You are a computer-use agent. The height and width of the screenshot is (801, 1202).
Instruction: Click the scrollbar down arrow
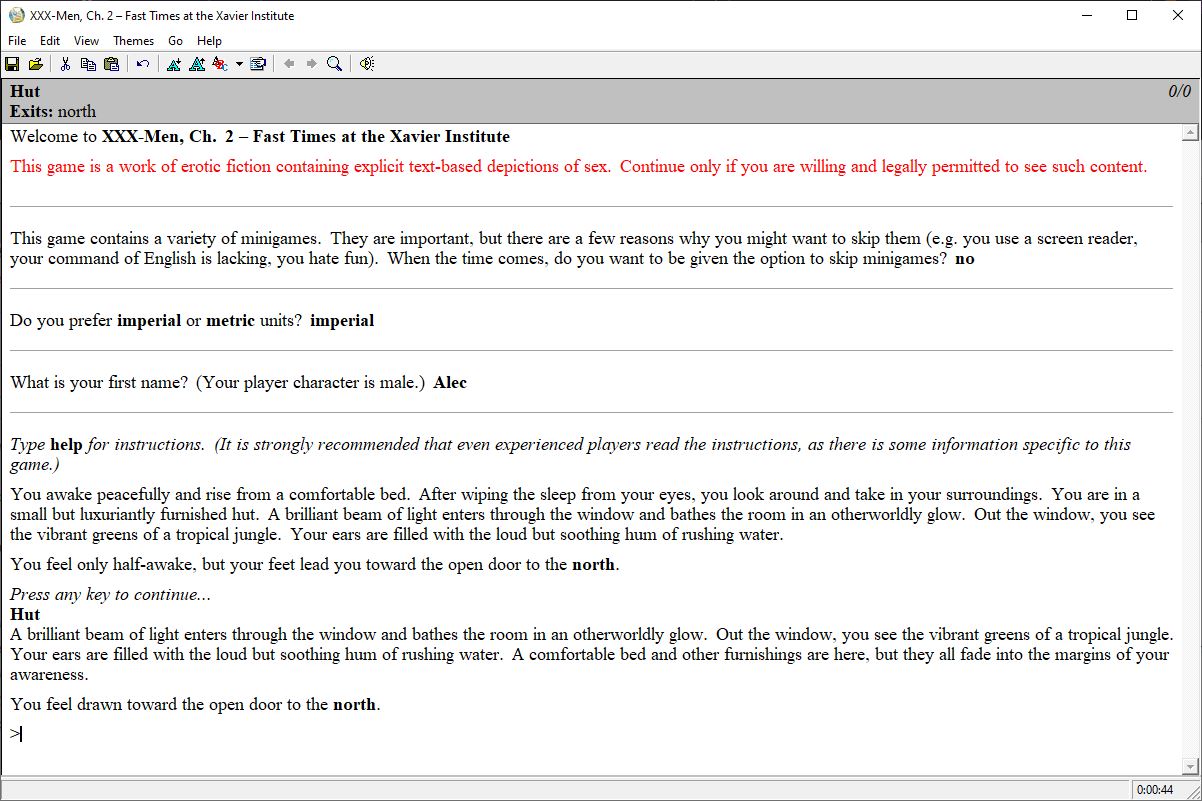[x=1190, y=767]
